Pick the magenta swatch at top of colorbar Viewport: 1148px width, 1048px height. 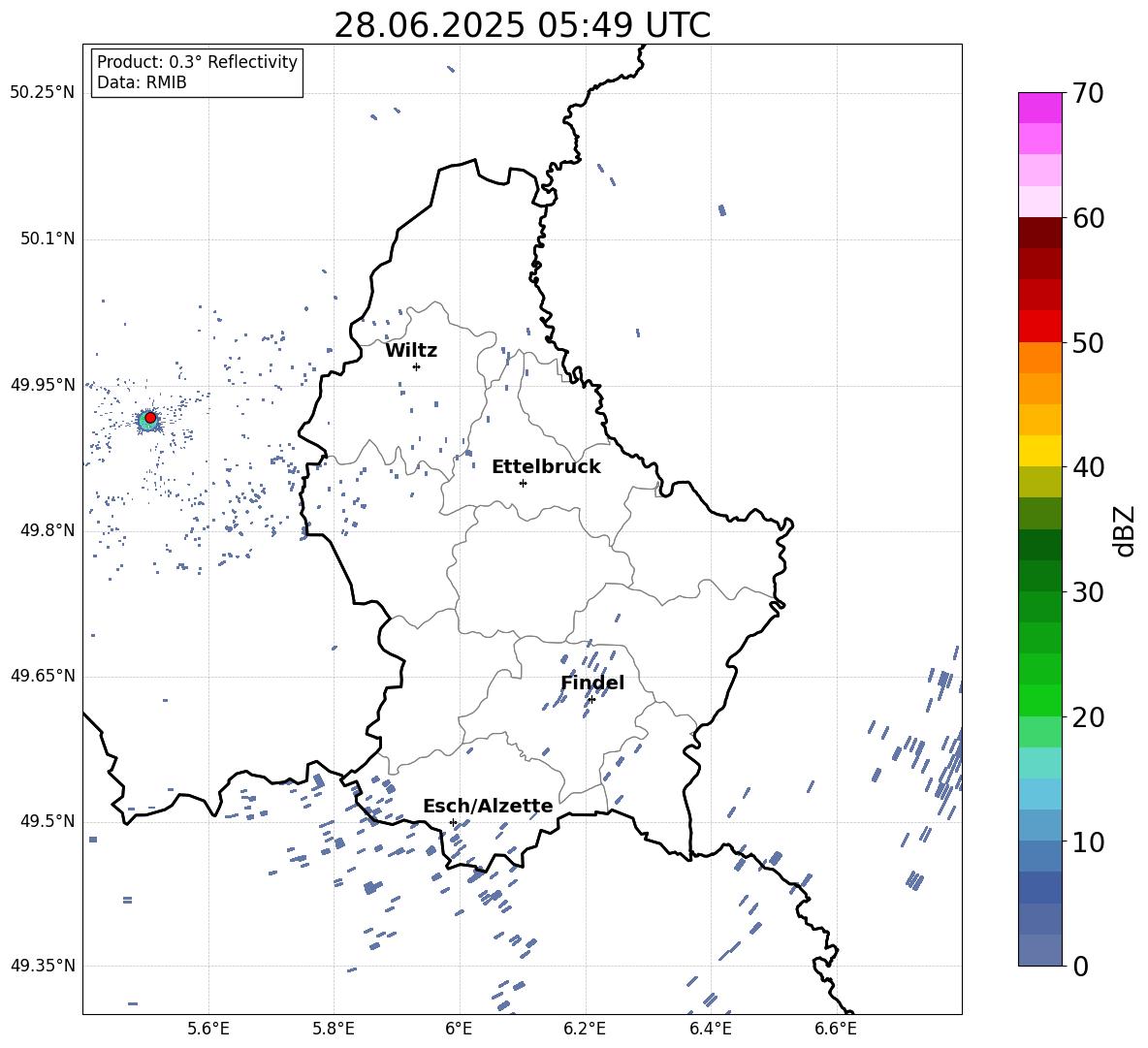coord(1039,108)
